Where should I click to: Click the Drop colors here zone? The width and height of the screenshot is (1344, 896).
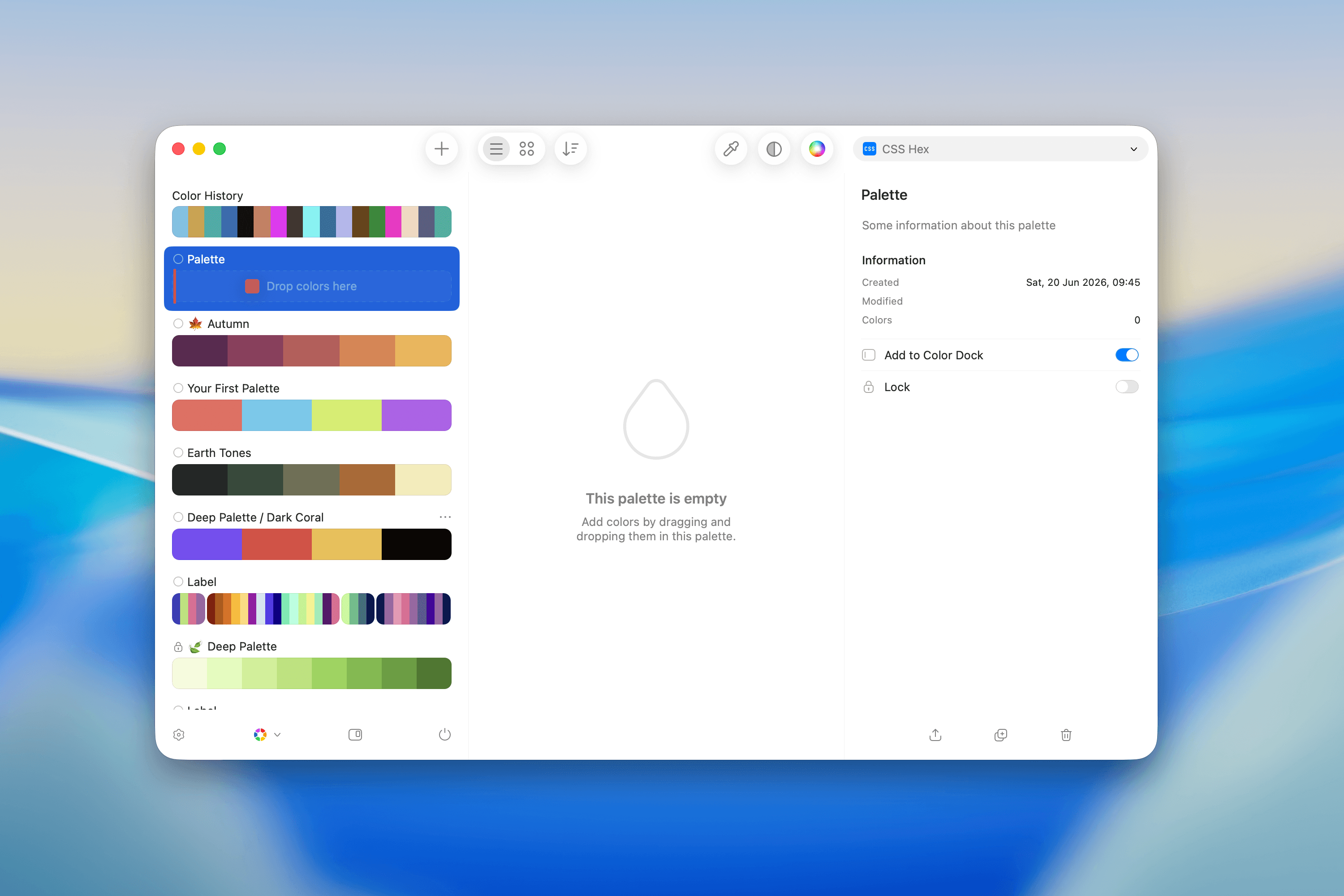pyautogui.click(x=312, y=286)
